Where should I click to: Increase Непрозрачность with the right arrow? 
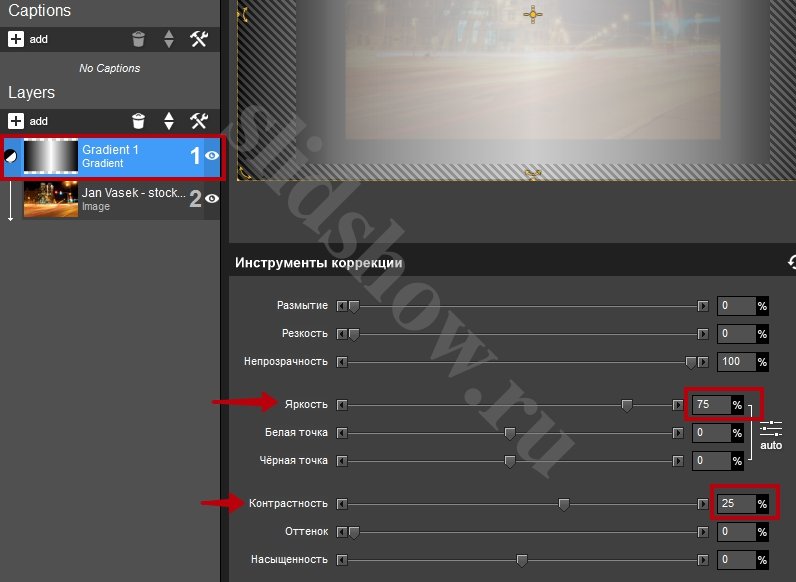pos(703,362)
